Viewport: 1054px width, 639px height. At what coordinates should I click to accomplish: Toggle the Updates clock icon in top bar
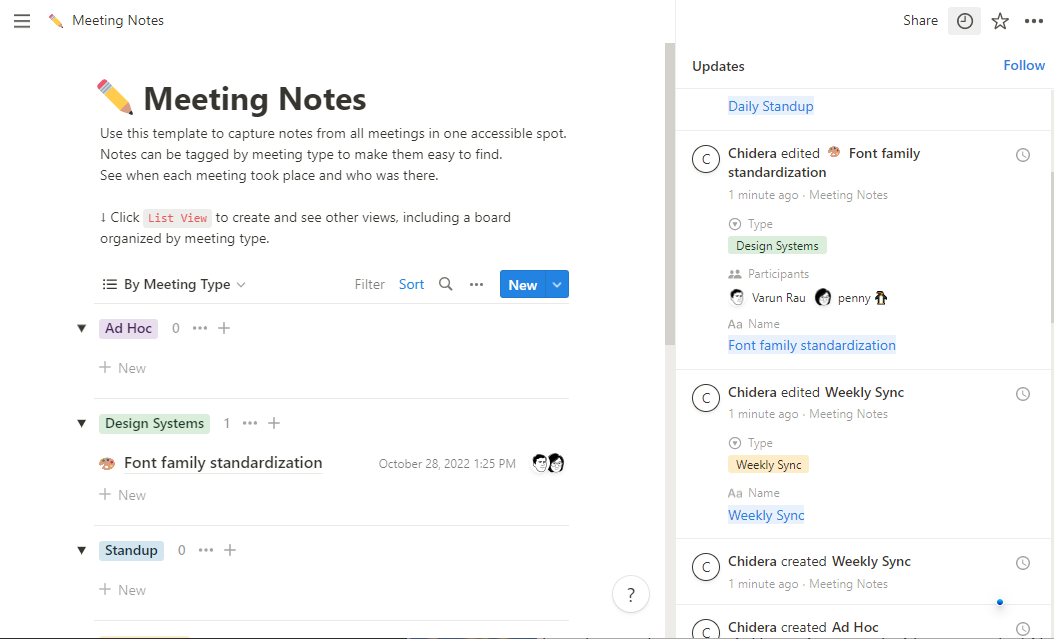pos(964,21)
